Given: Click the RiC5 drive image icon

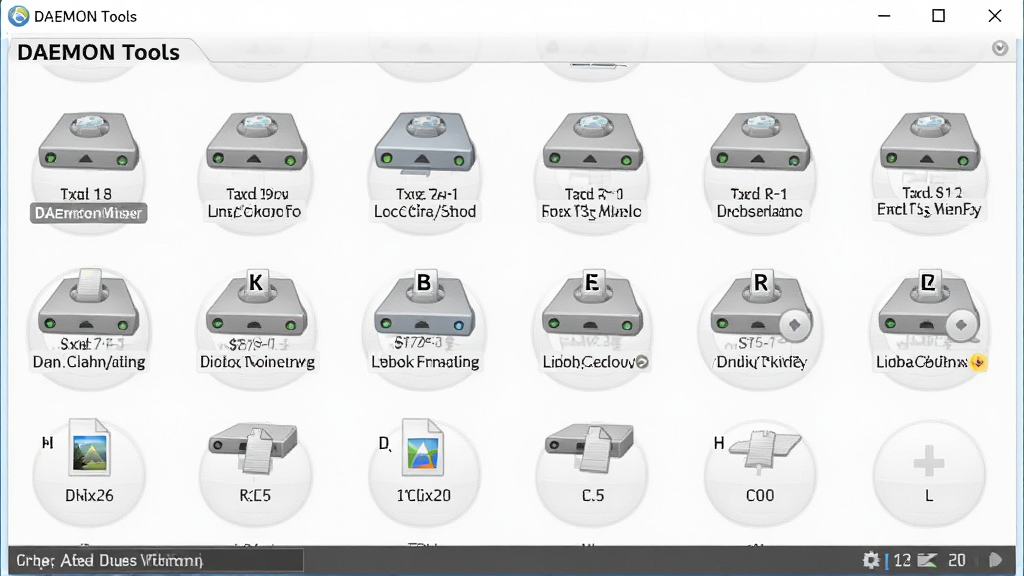Looking at the screenshot, I should coord(255,448).
